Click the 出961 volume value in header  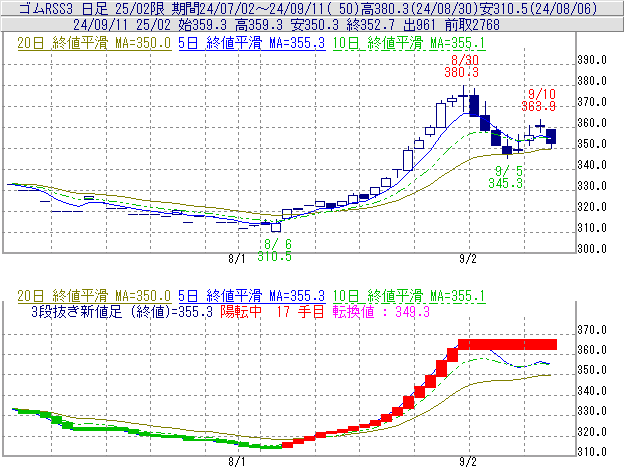pos(419,25)
